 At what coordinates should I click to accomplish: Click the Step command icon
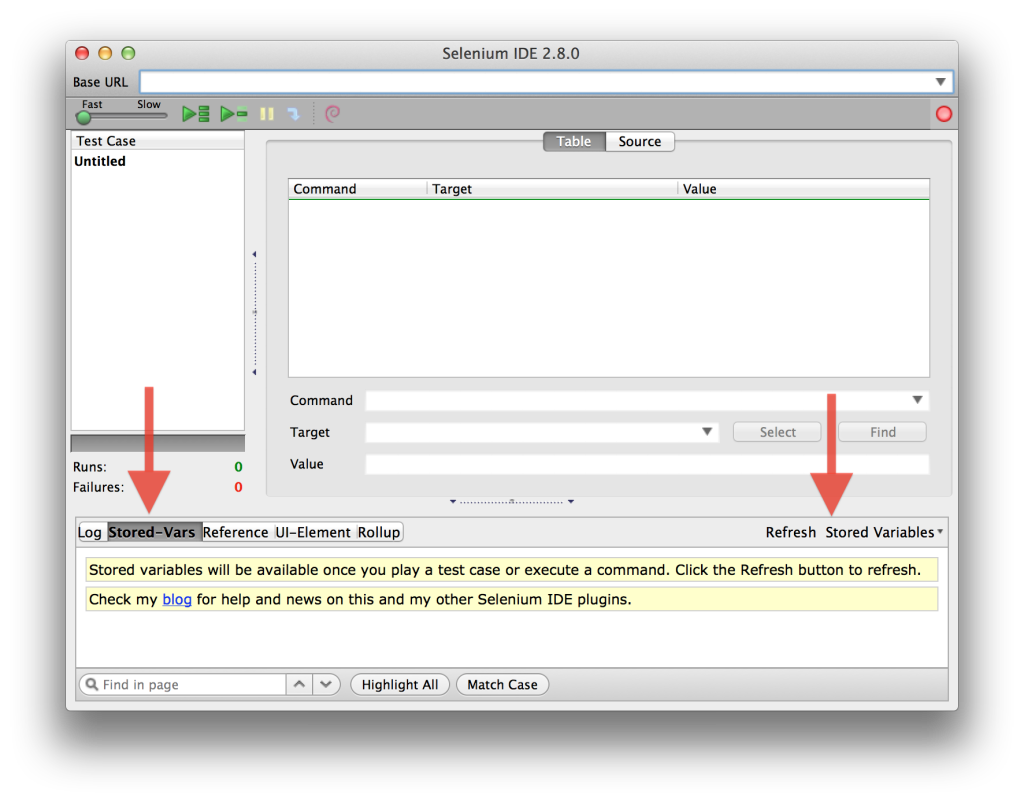[294, 114]
